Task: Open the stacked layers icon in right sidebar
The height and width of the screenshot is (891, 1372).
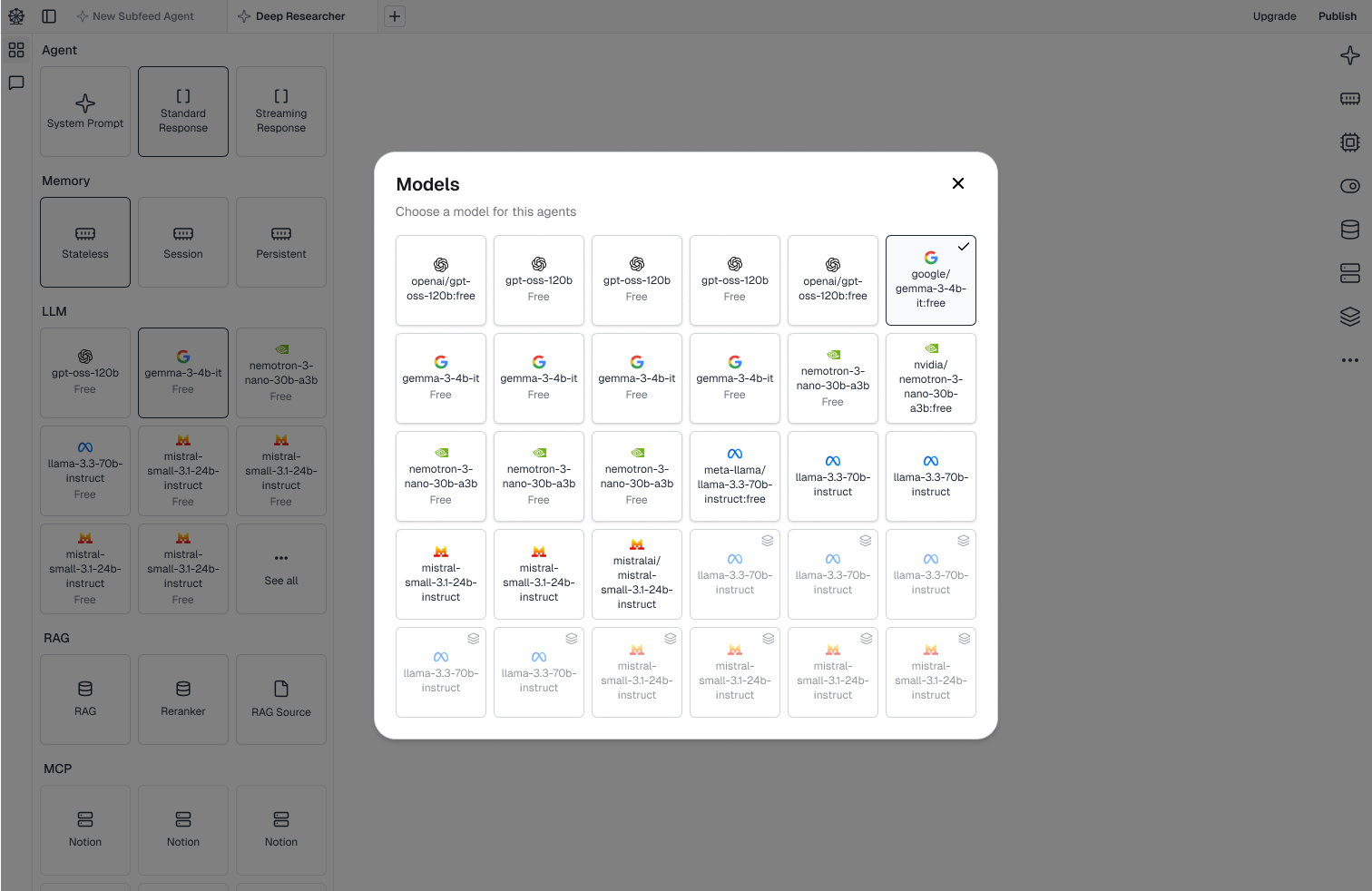Action: click(1349, 317)
